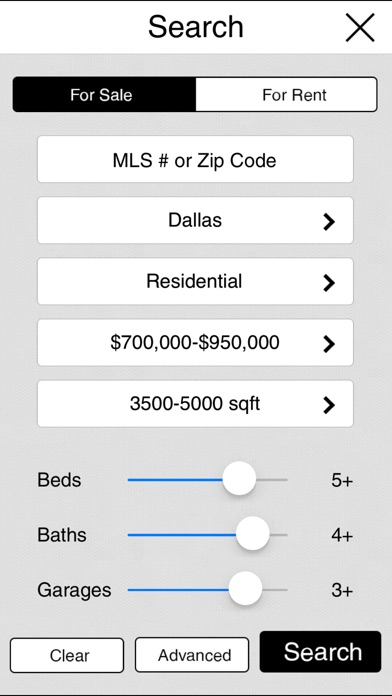Click the black Search button
This screenshot has height=696, width=392.
tap(321, 652)
